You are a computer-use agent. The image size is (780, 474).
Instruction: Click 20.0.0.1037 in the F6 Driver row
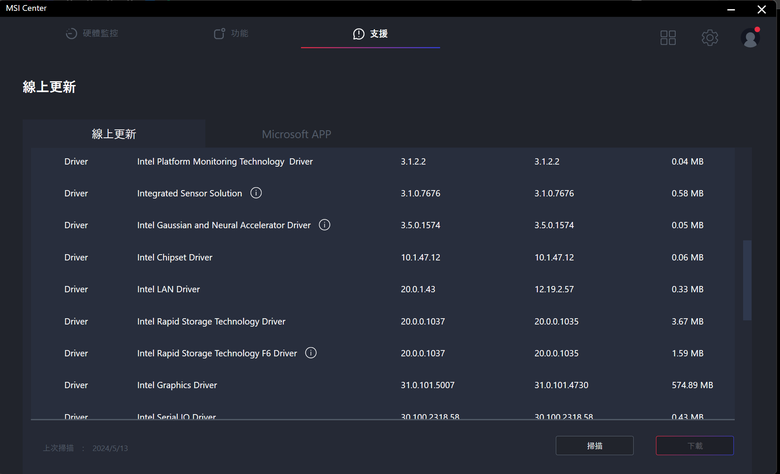click(x=423, y=354)
